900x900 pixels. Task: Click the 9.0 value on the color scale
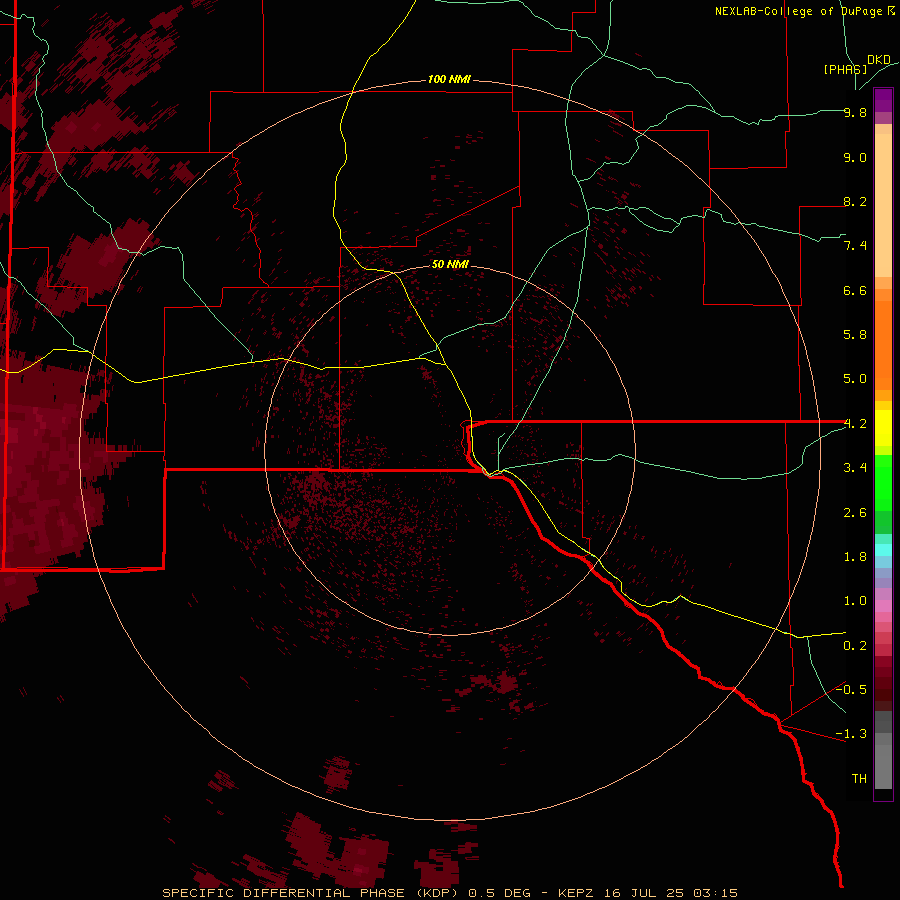coord(855,157)
